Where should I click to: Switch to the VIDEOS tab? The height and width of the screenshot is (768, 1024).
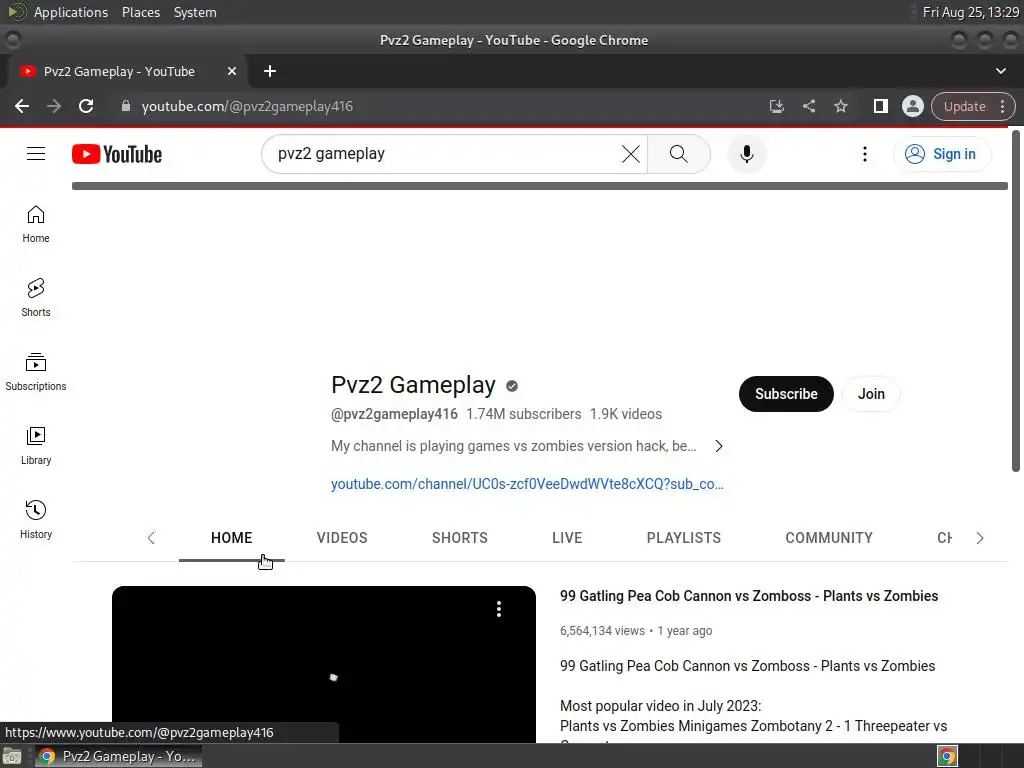(342, 538)
